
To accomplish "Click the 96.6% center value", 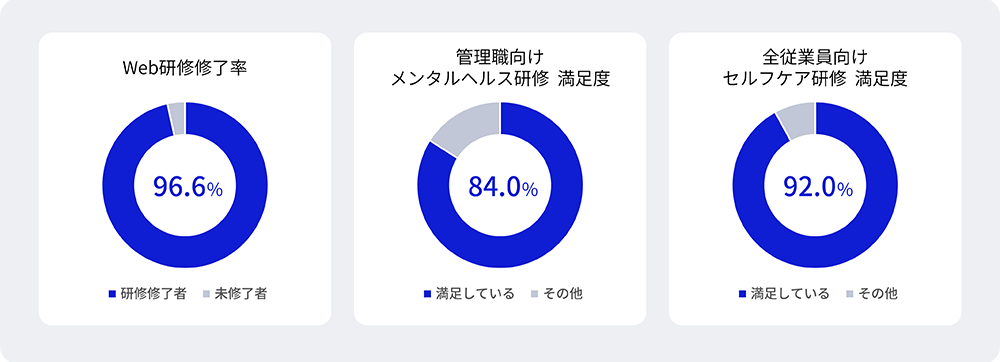I will (x=188, y=186).
